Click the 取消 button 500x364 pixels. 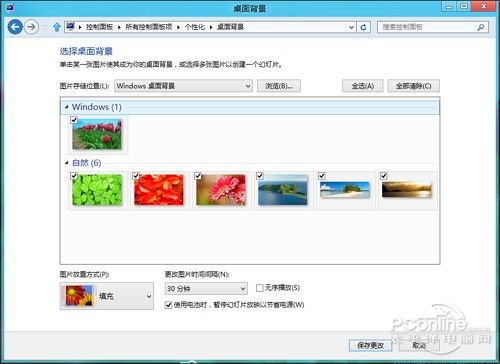(419, 345)
